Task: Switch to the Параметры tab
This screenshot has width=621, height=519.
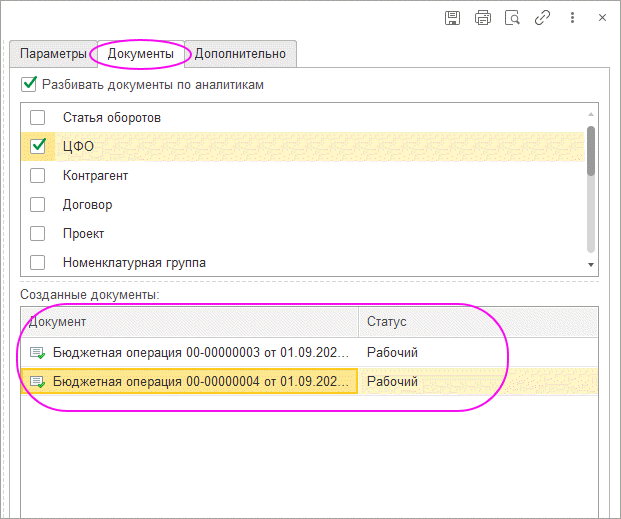Action: (52, 54)
